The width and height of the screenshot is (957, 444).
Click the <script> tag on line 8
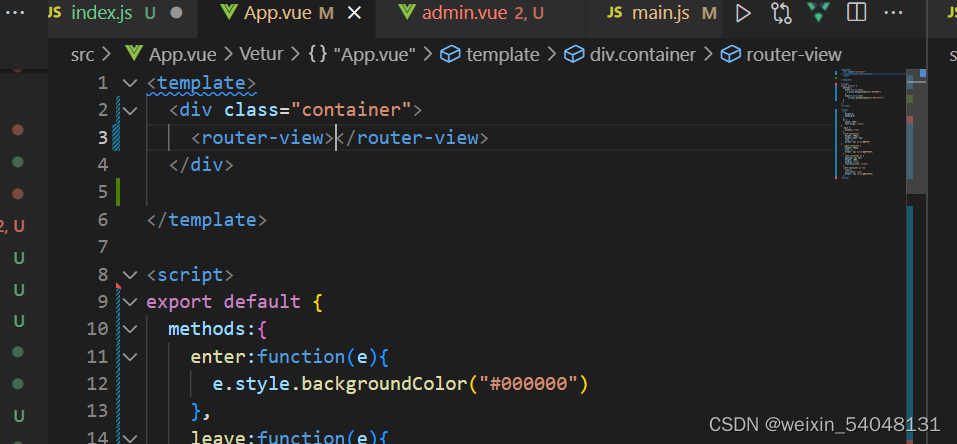pos(190,275)
